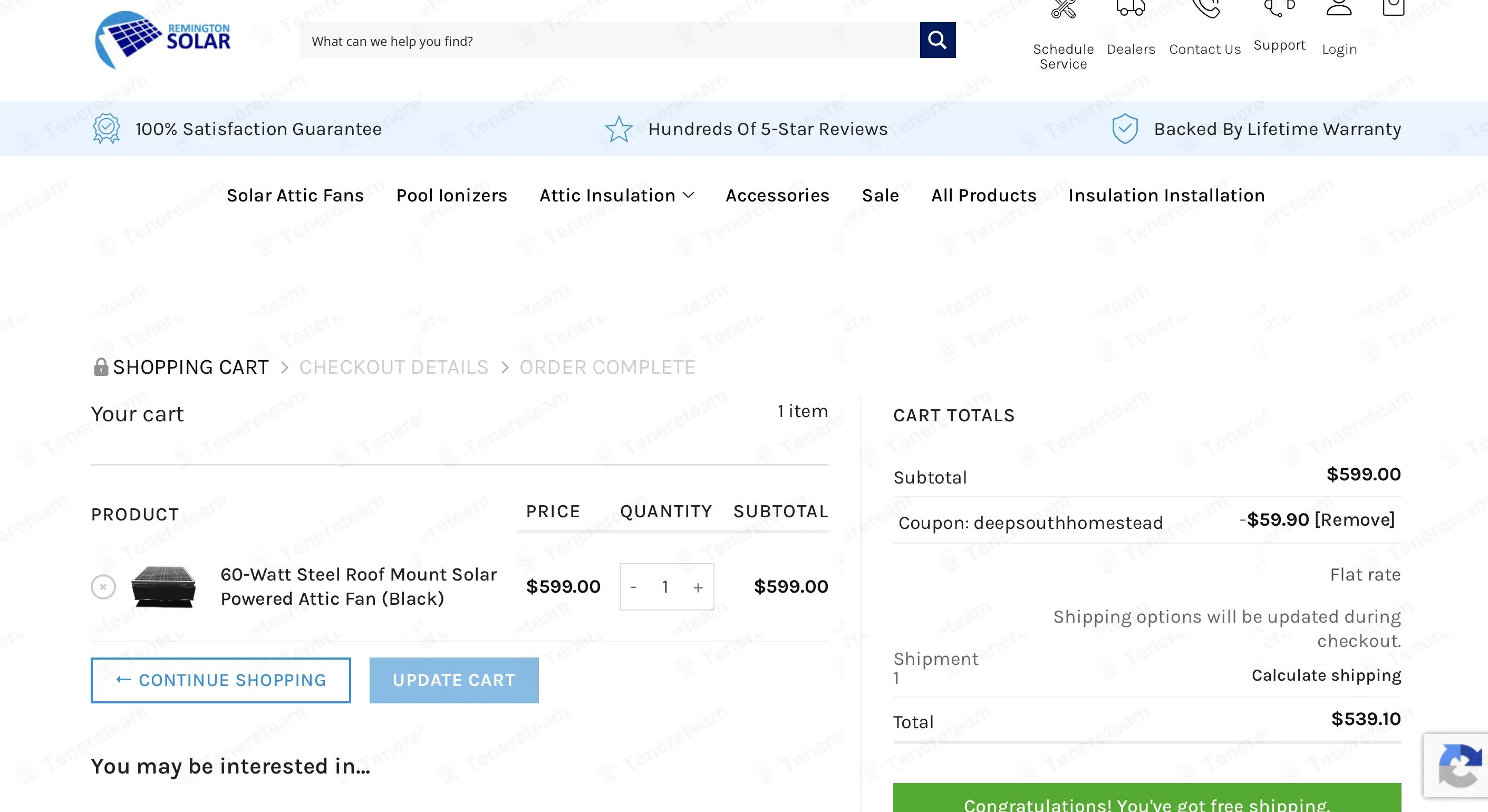Screen dimensions: 1488x812
Task: Click the Remington Solar logo
Action: point(162,40)
